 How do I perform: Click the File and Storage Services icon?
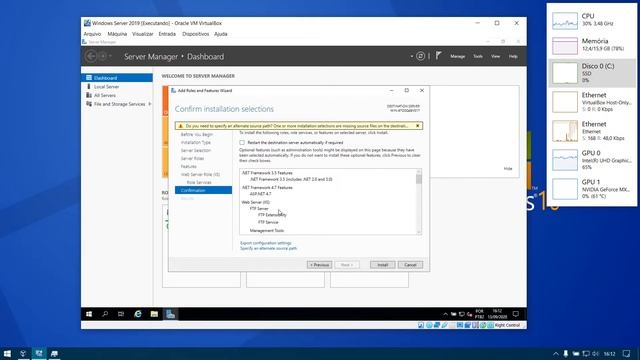tap(89, 104)
